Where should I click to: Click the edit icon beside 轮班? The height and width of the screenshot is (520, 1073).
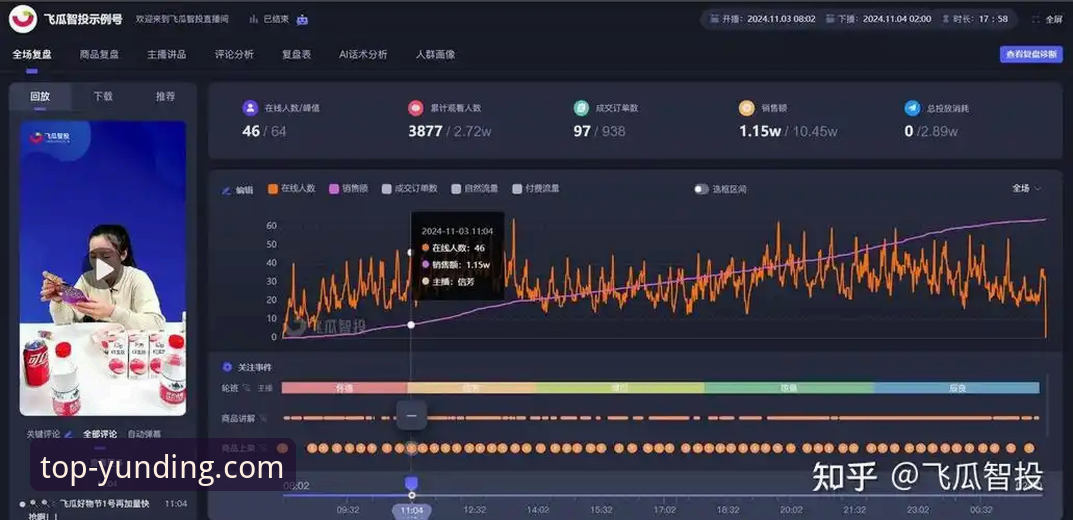tap(247, 388)
